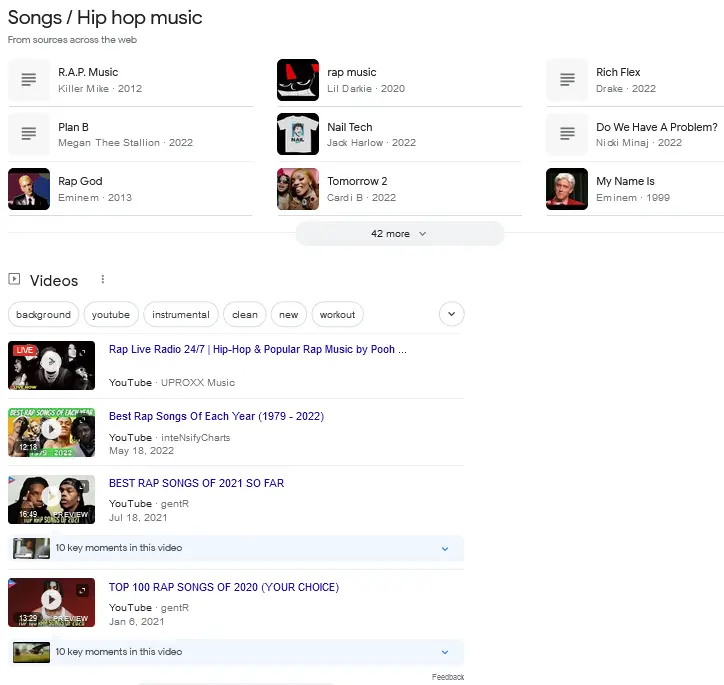The image size is (724, 685).
Task: Click the Songs / Hip hop music heading
Action: coord(105,18)
